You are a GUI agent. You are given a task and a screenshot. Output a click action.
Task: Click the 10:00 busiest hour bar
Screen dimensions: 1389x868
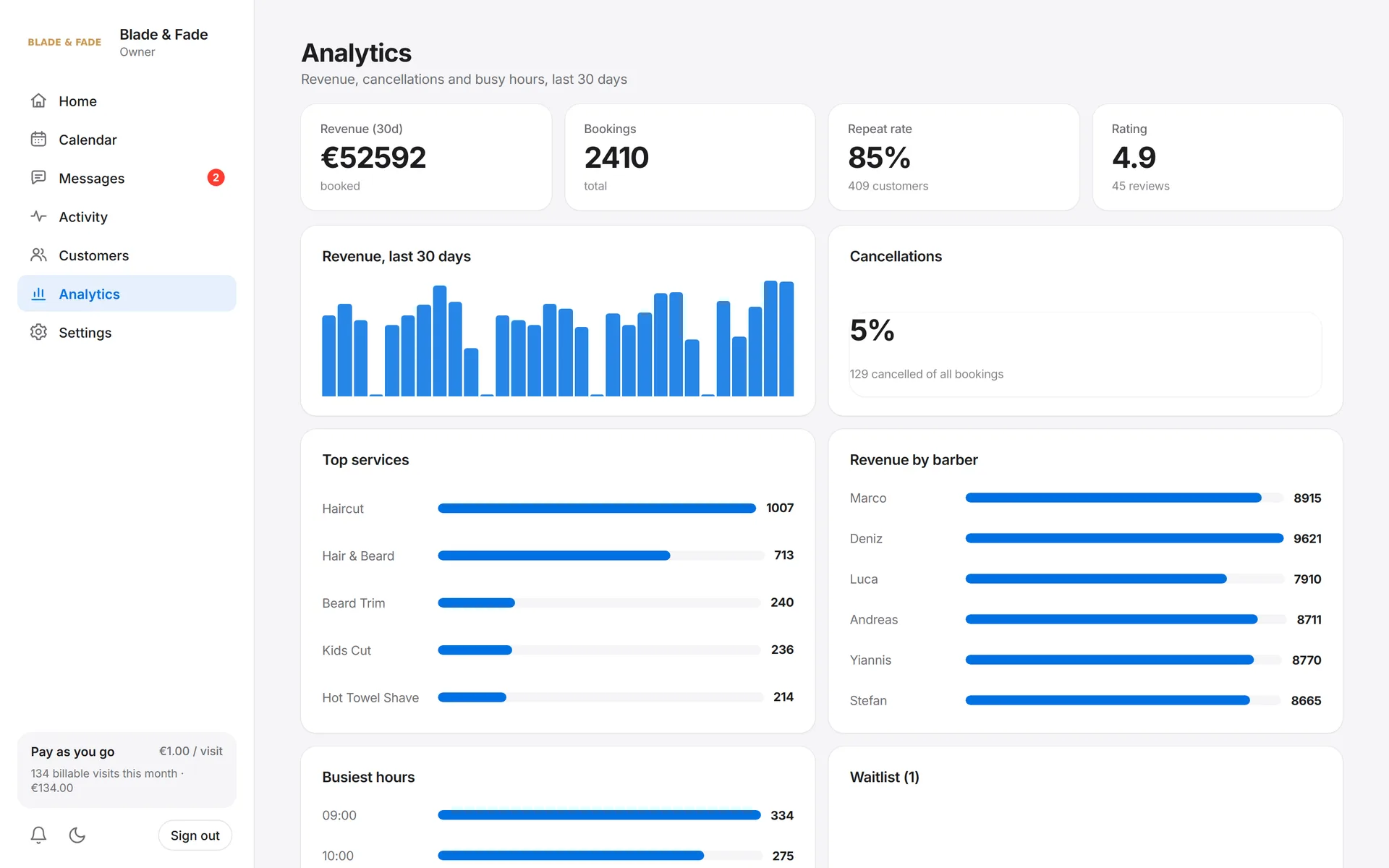600,856
